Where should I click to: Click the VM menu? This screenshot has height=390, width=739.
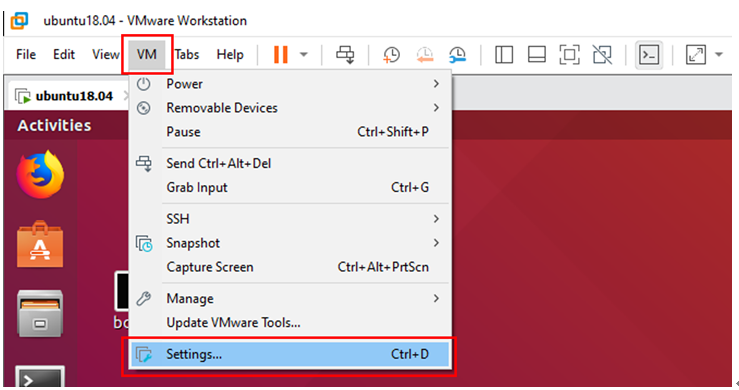tap(147, 55)
